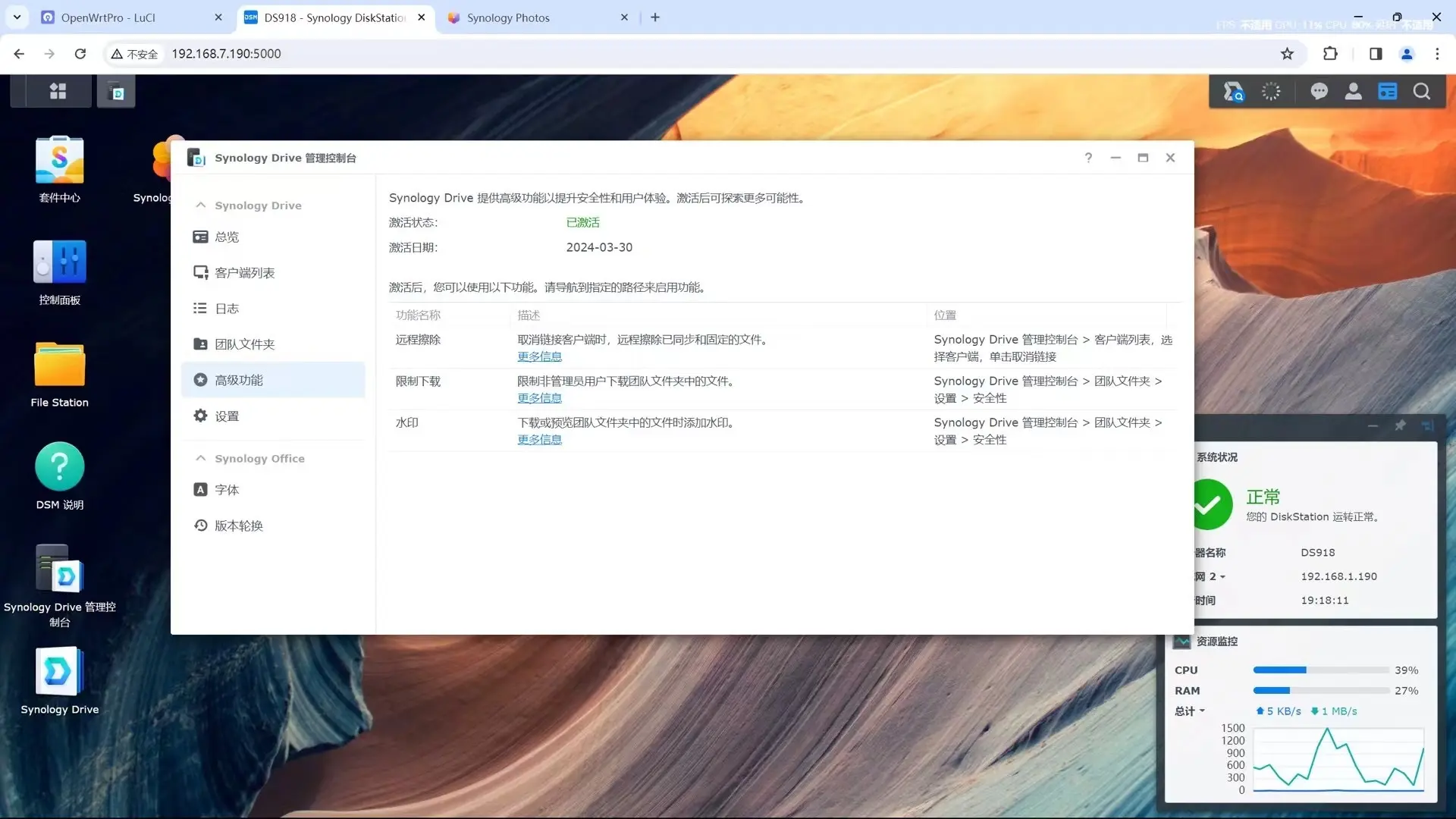Screen dimensions: 1456x819
Task: Select the Synology Drive taskbar app icon
Action: (116, 92)
